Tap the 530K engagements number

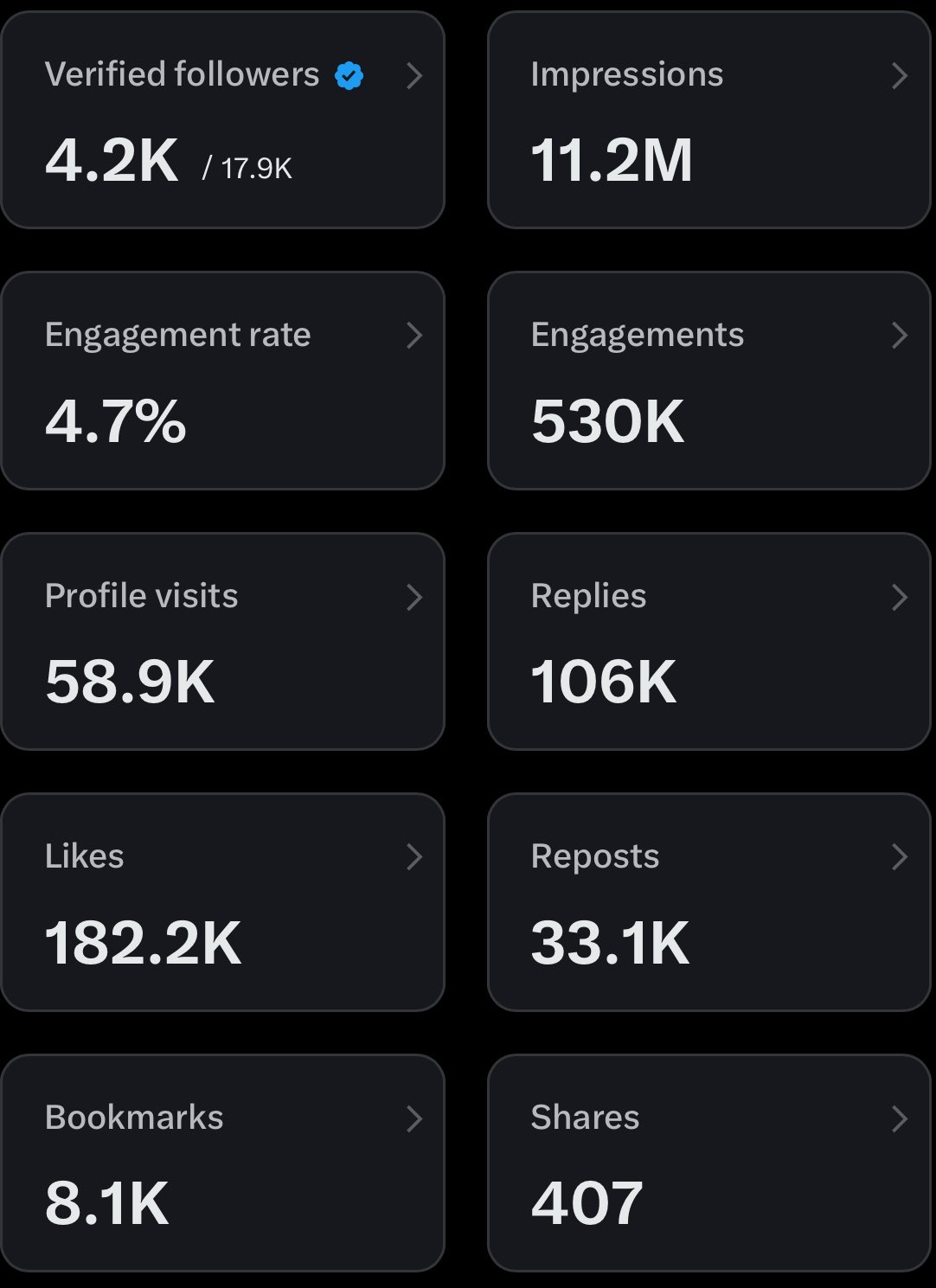(607, 421)
